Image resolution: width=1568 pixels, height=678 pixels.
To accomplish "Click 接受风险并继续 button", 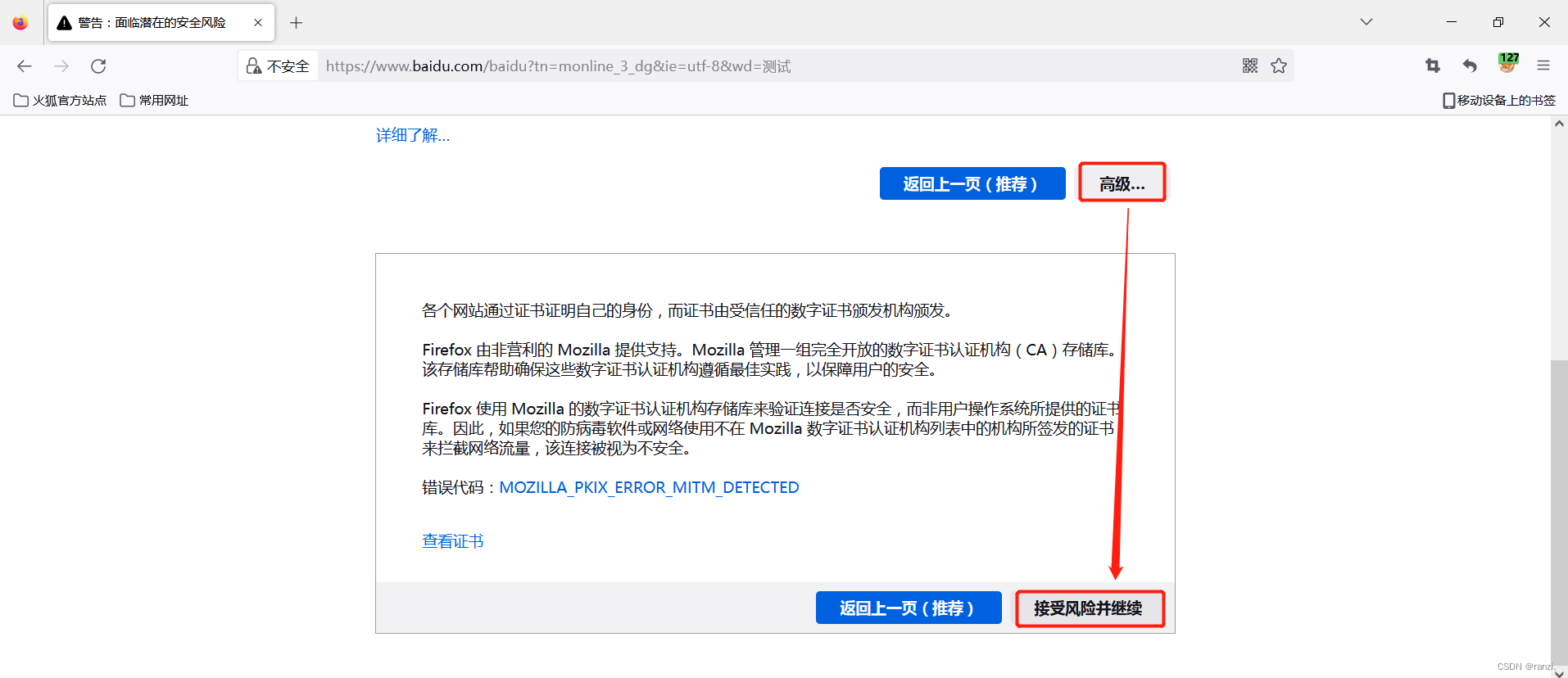I will (x=1090, y=608).
